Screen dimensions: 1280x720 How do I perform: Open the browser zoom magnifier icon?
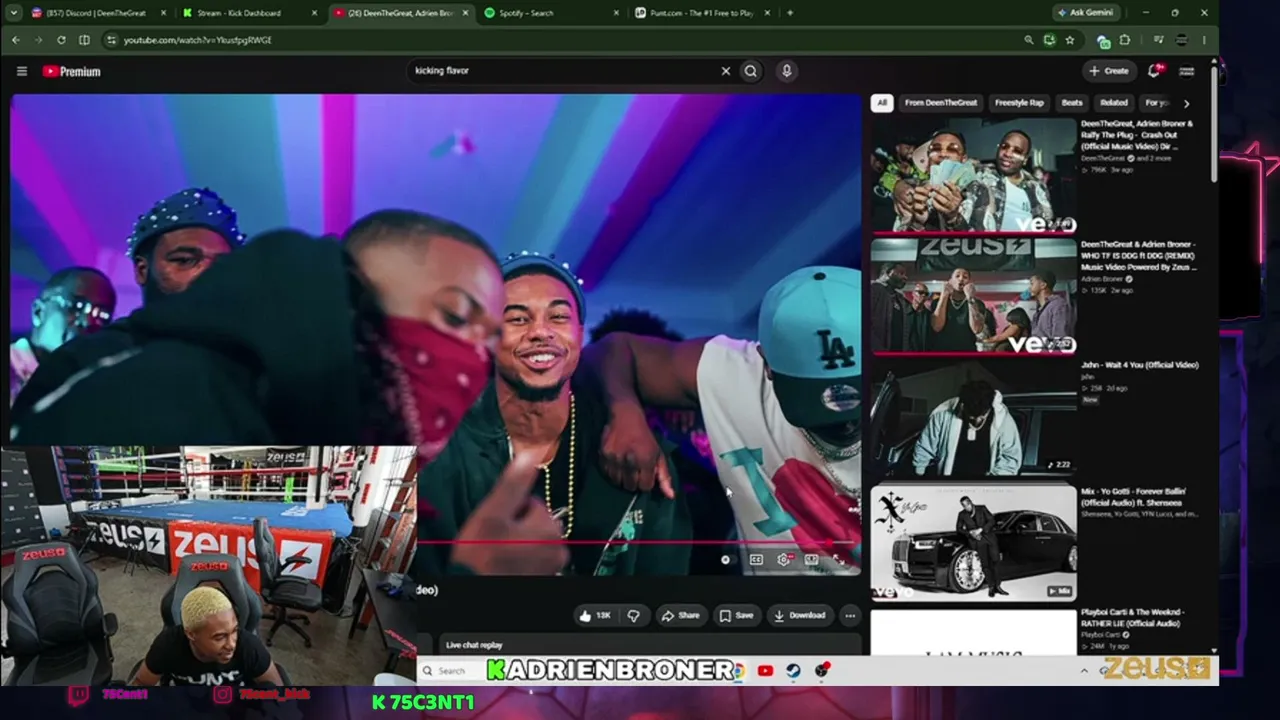(x=1028, y=40)
